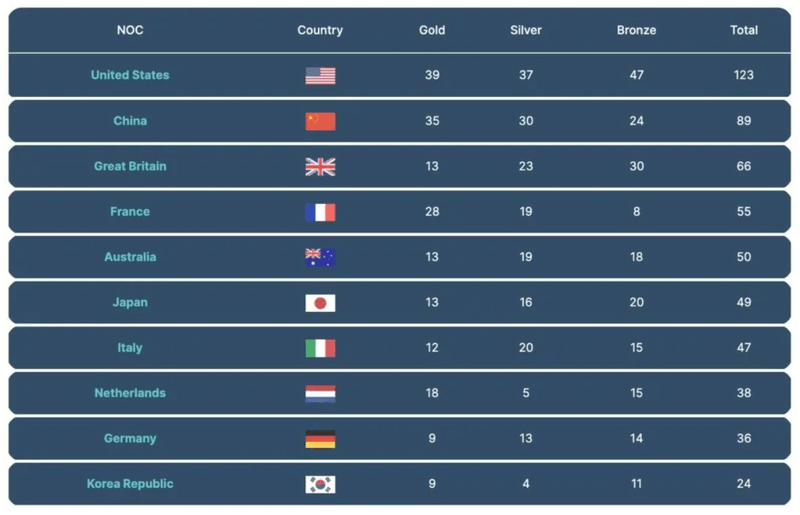The width and height of the screenshot is (800, 515).
Task: Click the United States flag icon
Action: [x=320, y=75]
